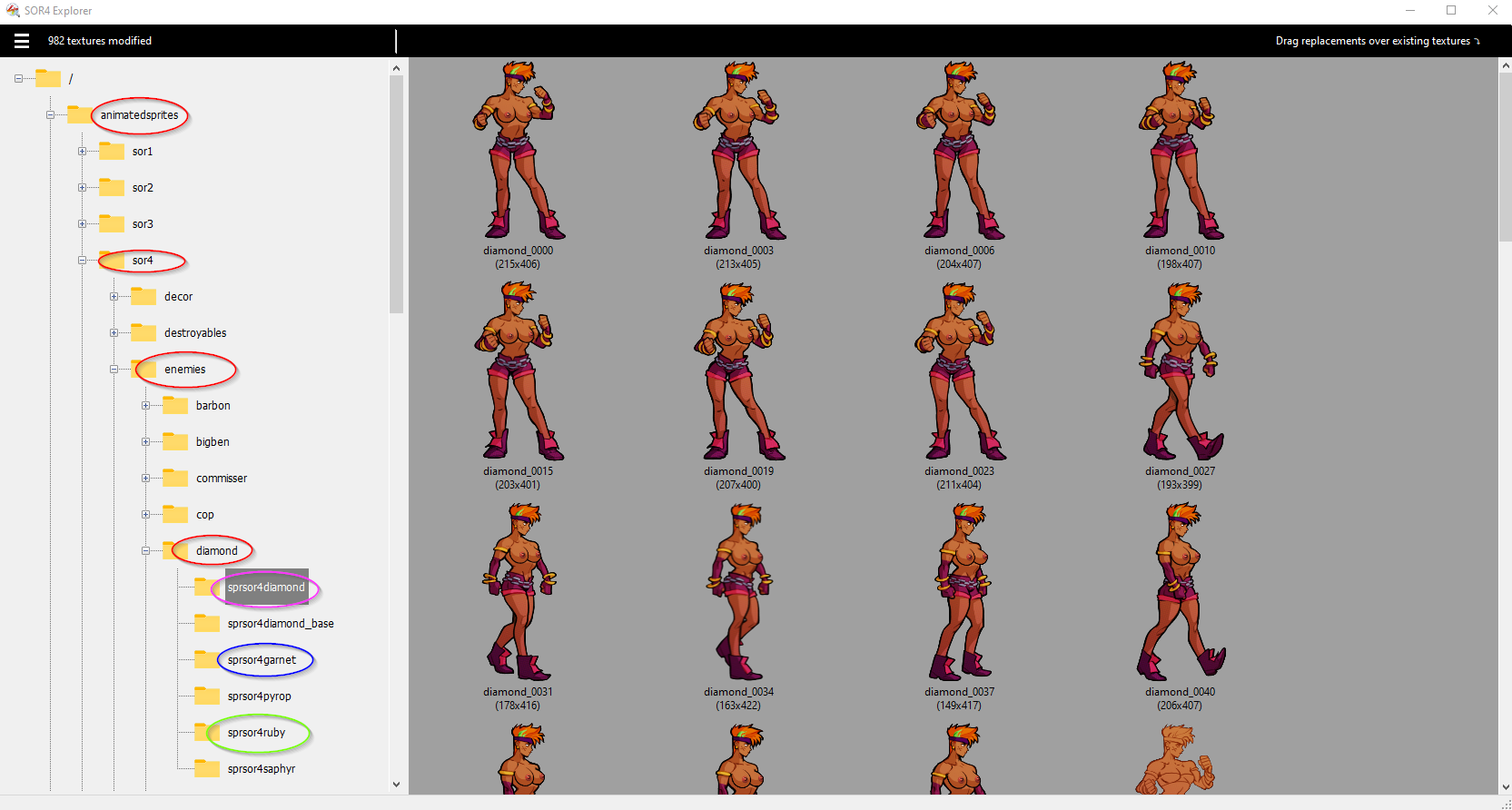This screenshot has height=810, width=1512.
Task: Select the enemies tree item
Action: coord(185,370)
